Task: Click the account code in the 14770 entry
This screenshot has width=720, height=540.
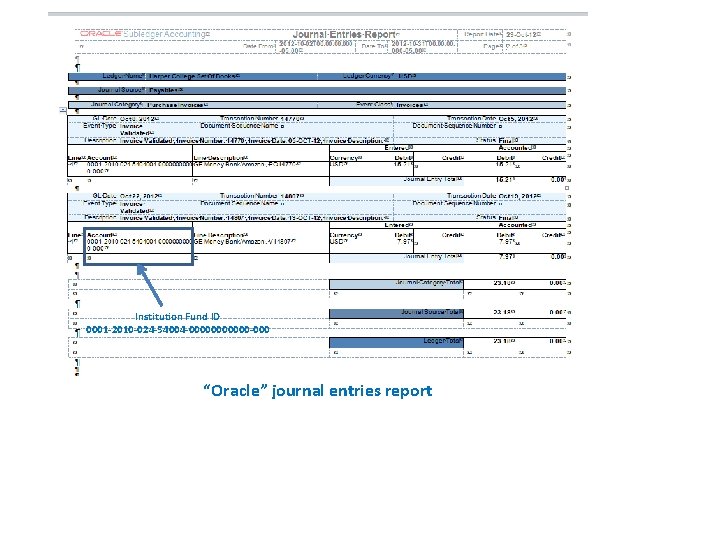Action: point(139,168)
